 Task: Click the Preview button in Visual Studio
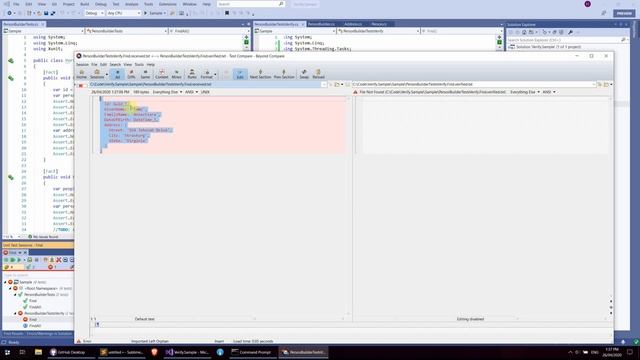coord(624,13)
